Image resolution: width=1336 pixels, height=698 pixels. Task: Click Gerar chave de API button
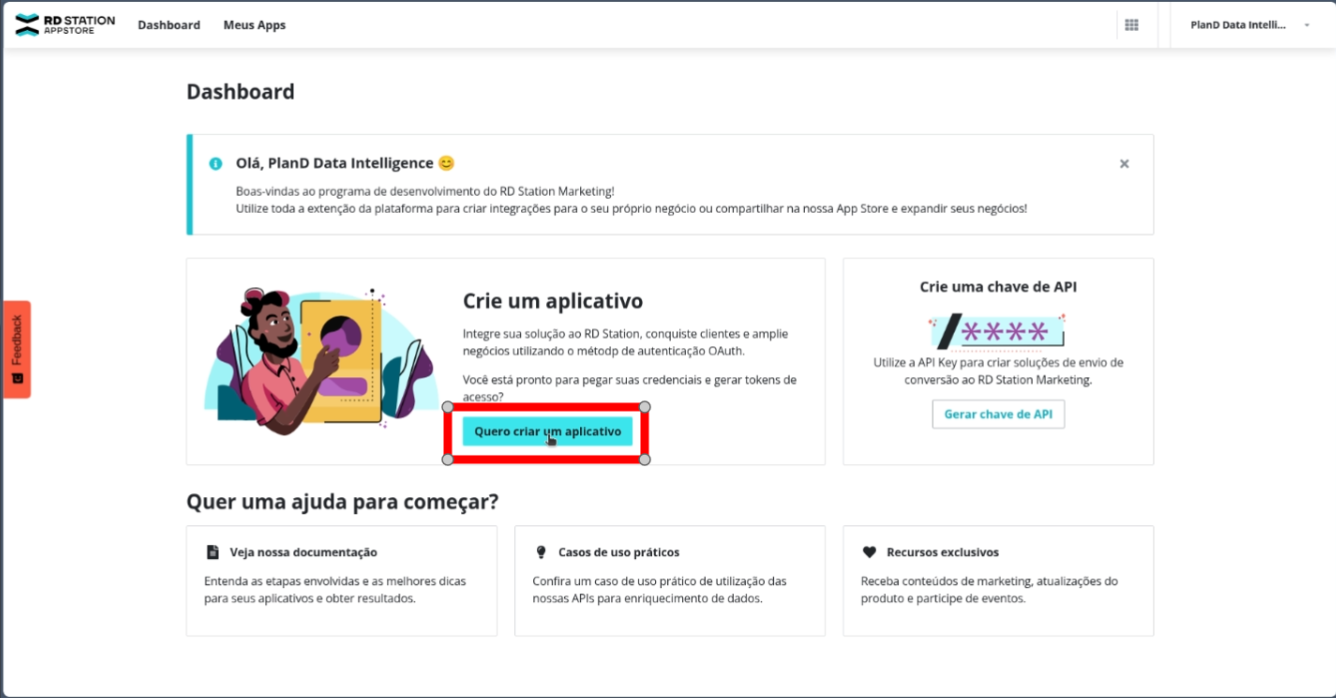click(x=998, y=414)
